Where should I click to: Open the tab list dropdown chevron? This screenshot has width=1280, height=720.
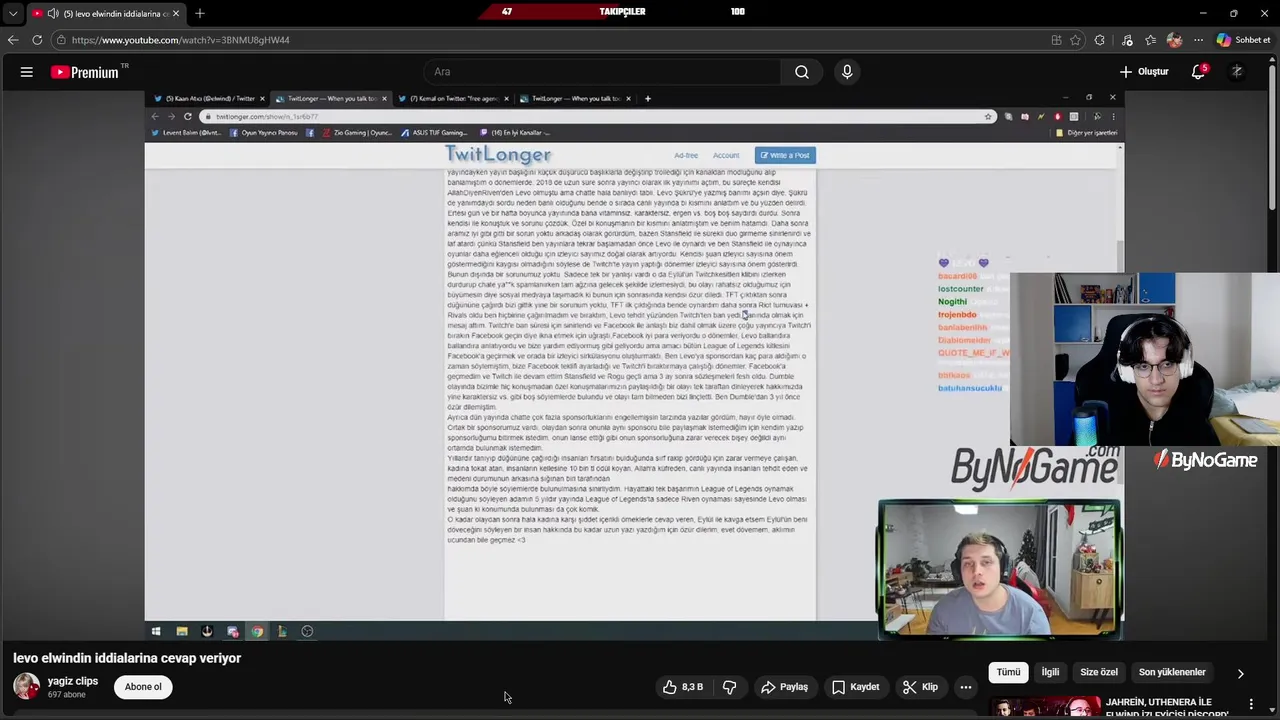click(13, 14)
